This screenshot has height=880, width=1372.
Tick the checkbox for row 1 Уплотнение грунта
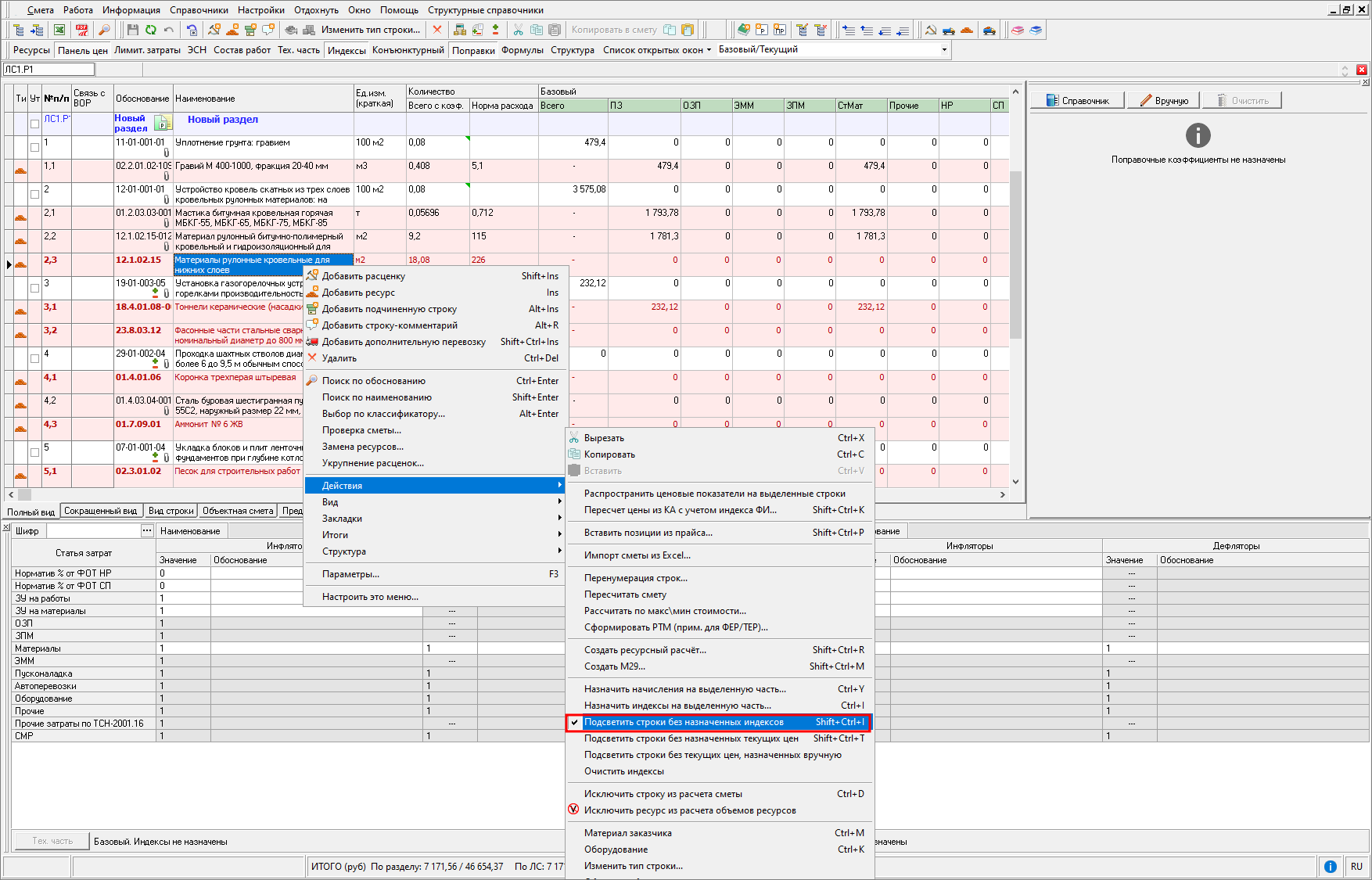[x=34, y=147]
